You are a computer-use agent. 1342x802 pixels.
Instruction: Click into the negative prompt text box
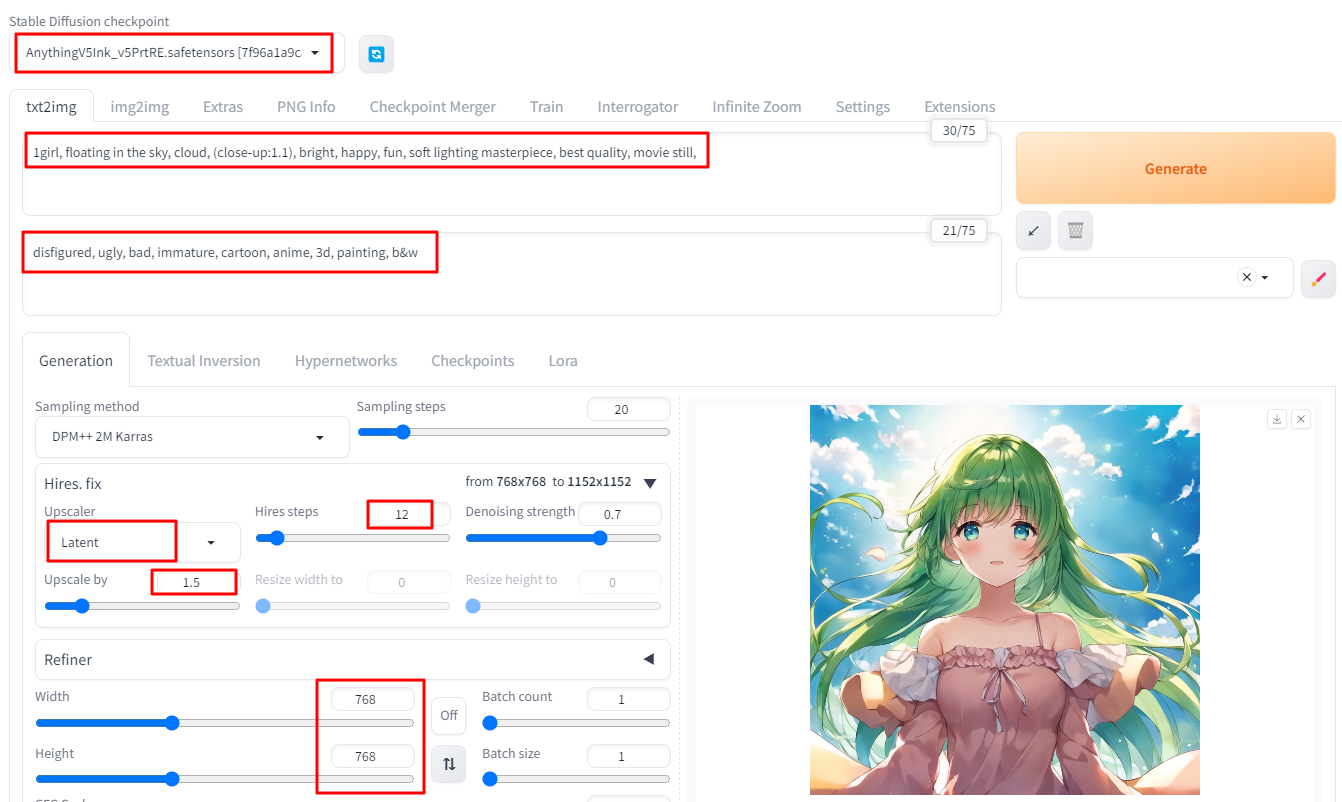511,274
